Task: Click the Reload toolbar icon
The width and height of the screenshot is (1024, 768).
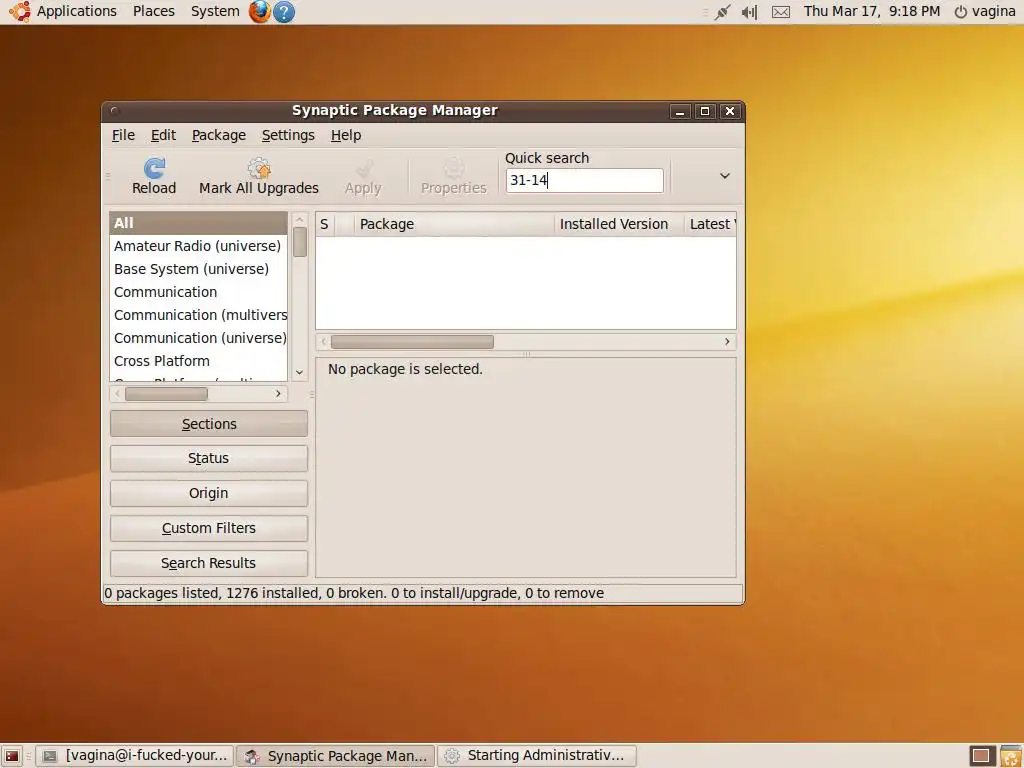Action: pos(154,168)
